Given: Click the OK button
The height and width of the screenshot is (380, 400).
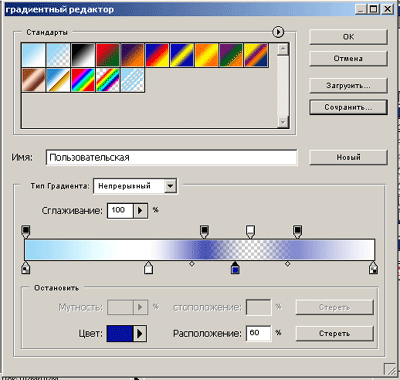Looking at the screenshot, I should point(348,37).
